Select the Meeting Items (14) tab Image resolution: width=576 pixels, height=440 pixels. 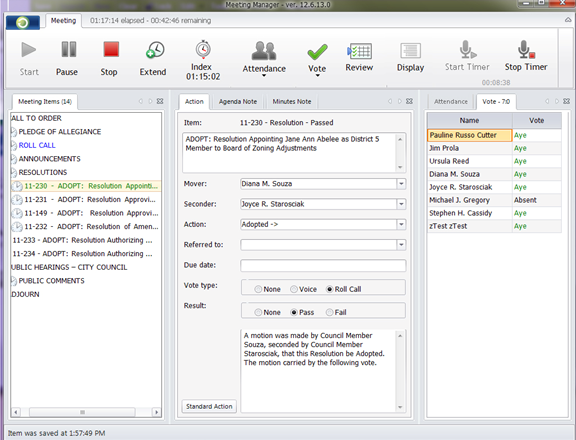pos(45,102)
